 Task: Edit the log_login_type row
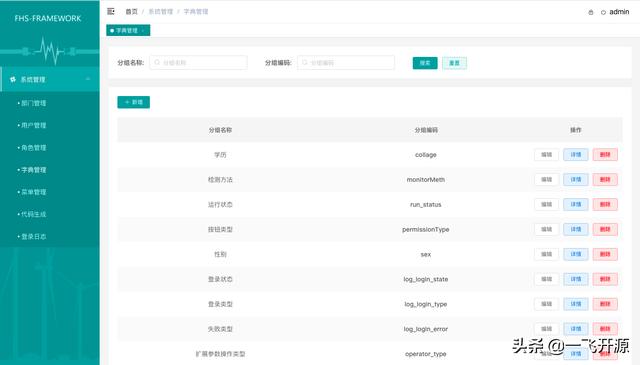[x=547, y=304]
